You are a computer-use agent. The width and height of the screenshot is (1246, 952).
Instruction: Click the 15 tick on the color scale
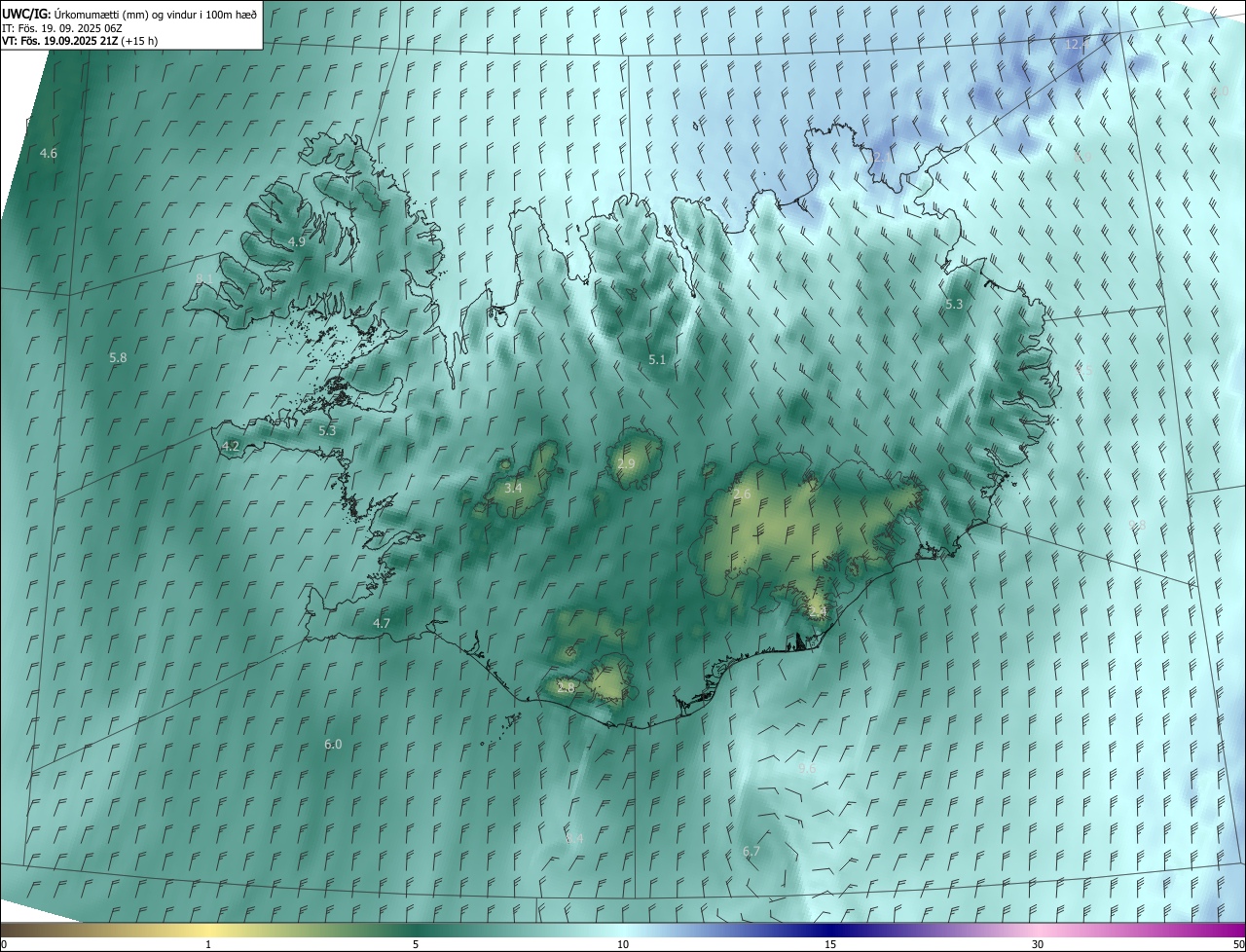[830, 944]
